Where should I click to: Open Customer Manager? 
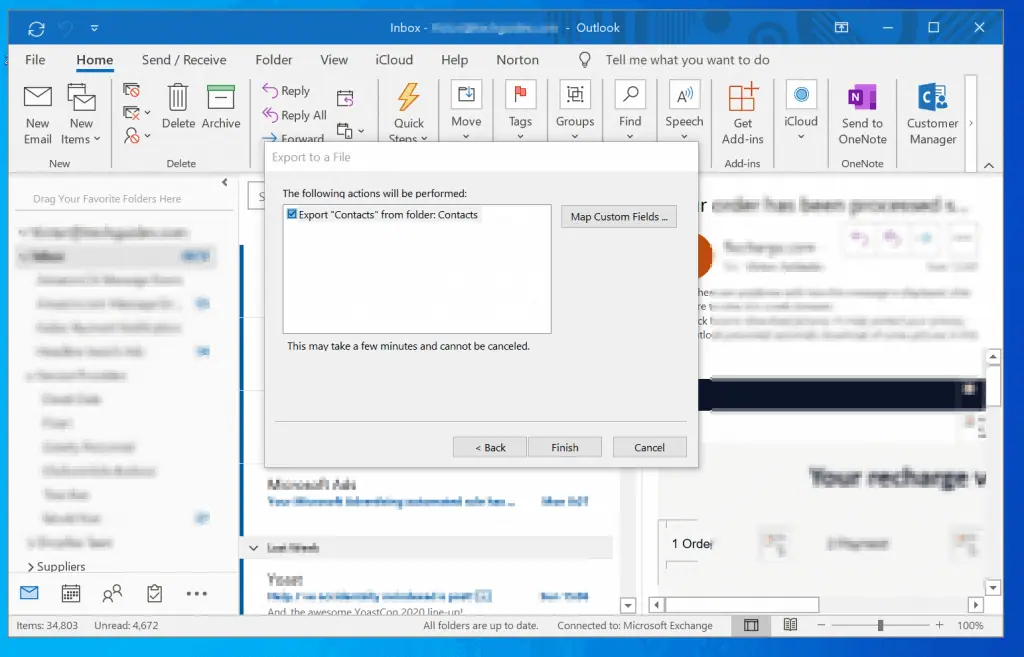pyautogui.click(x=933, y=114)
